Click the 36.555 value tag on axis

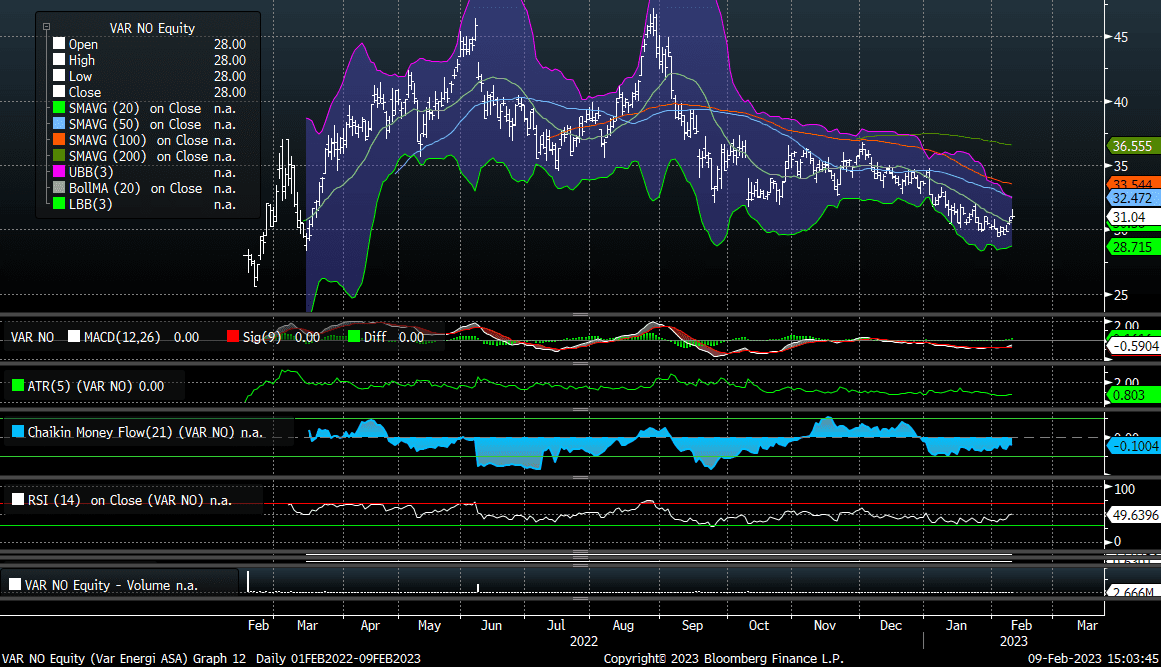(1132, 146)
